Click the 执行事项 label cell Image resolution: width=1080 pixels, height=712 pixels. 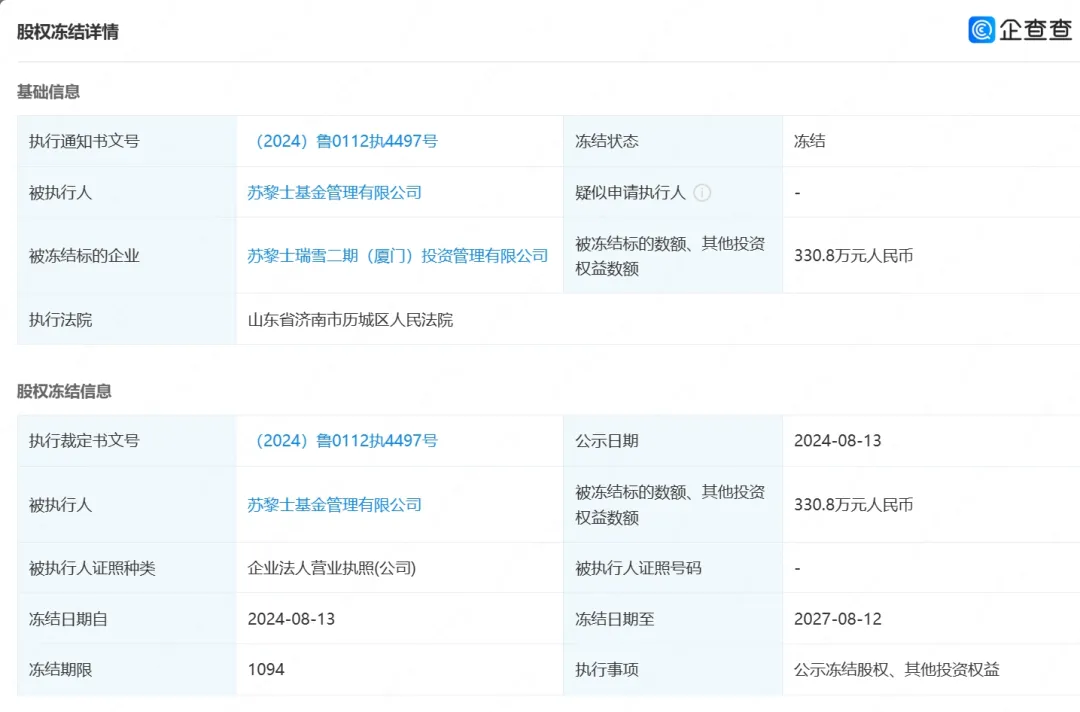[x=673, y=669]
